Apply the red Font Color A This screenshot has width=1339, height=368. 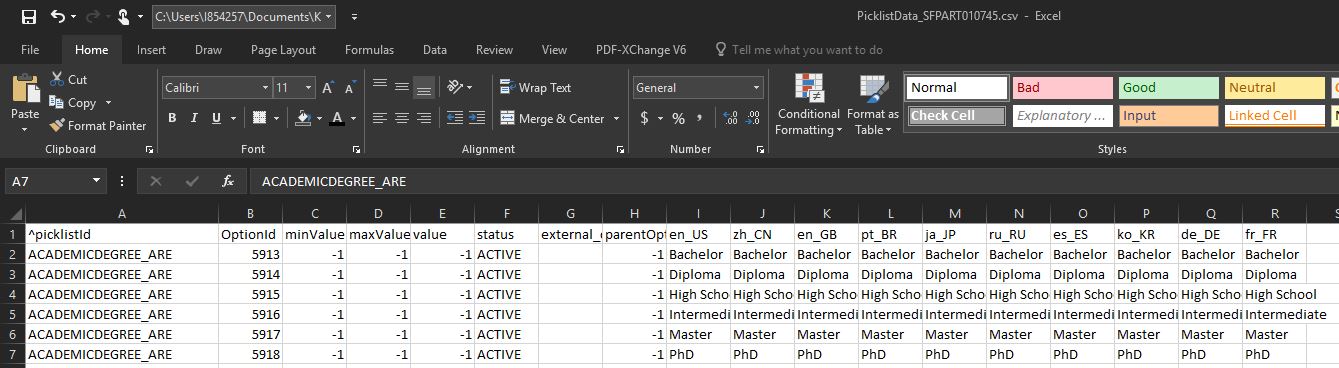click(337, 118)
